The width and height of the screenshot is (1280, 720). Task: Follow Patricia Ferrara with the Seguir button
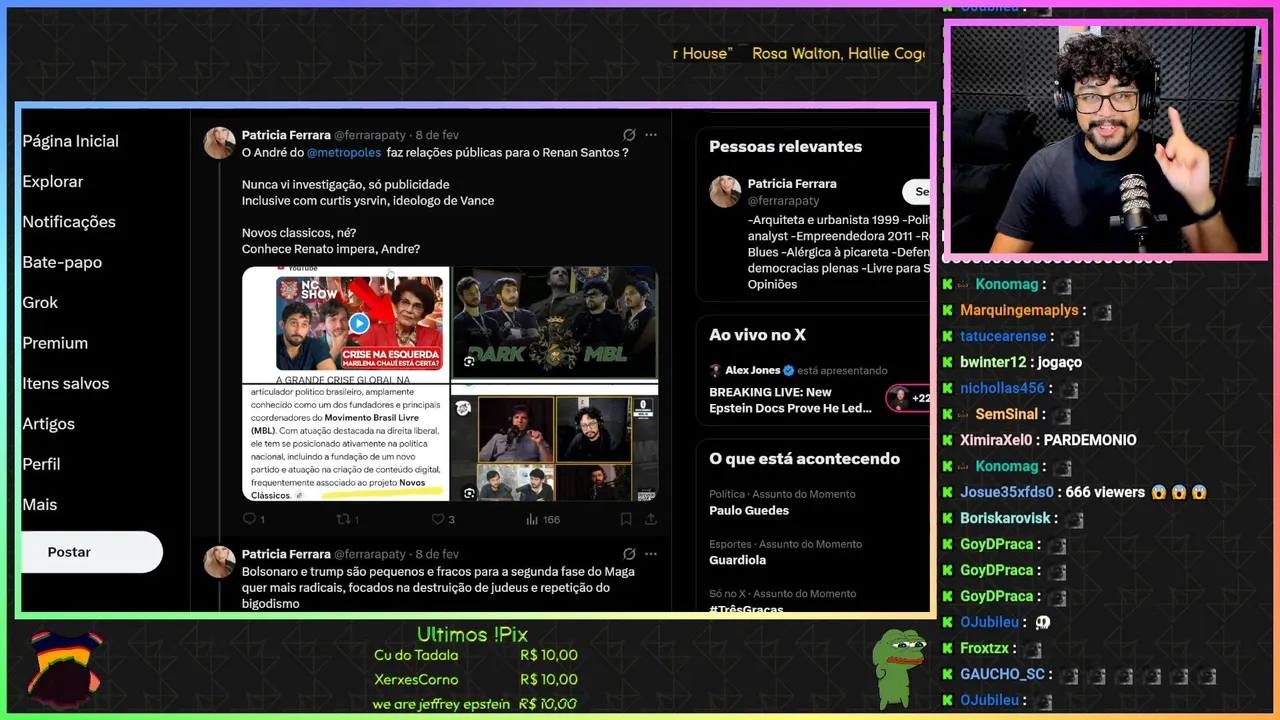916,191
